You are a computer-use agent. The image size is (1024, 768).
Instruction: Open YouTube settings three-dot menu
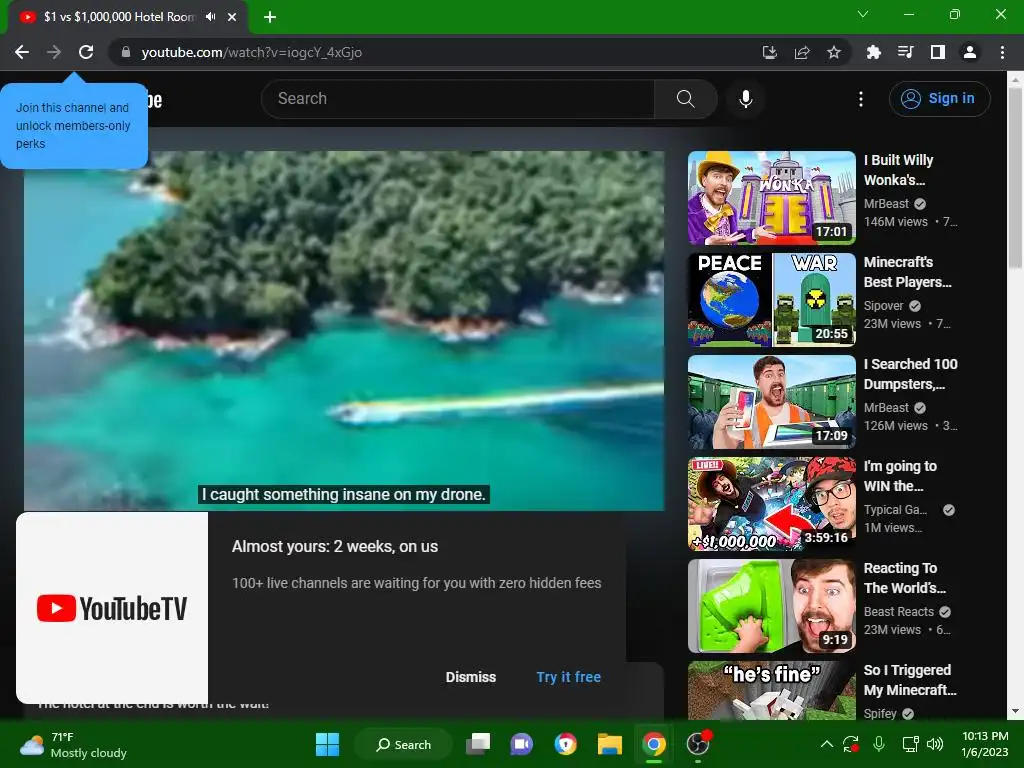(x=861, y=99)
